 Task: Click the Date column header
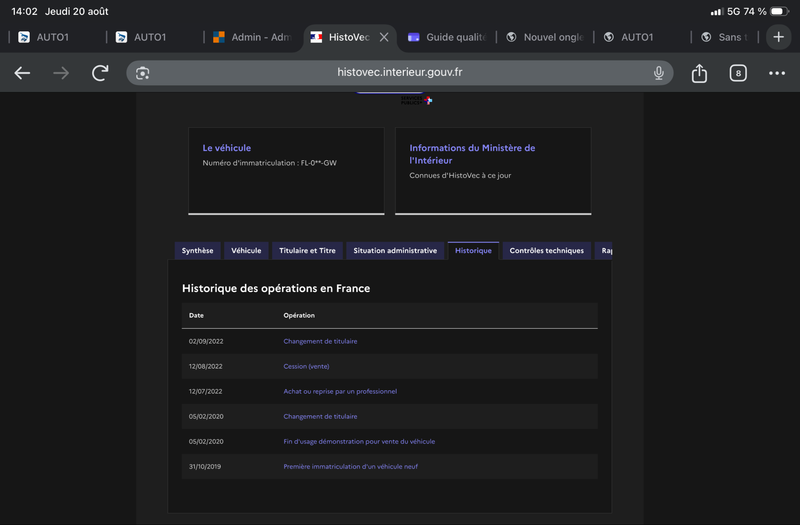coord(196,315)
